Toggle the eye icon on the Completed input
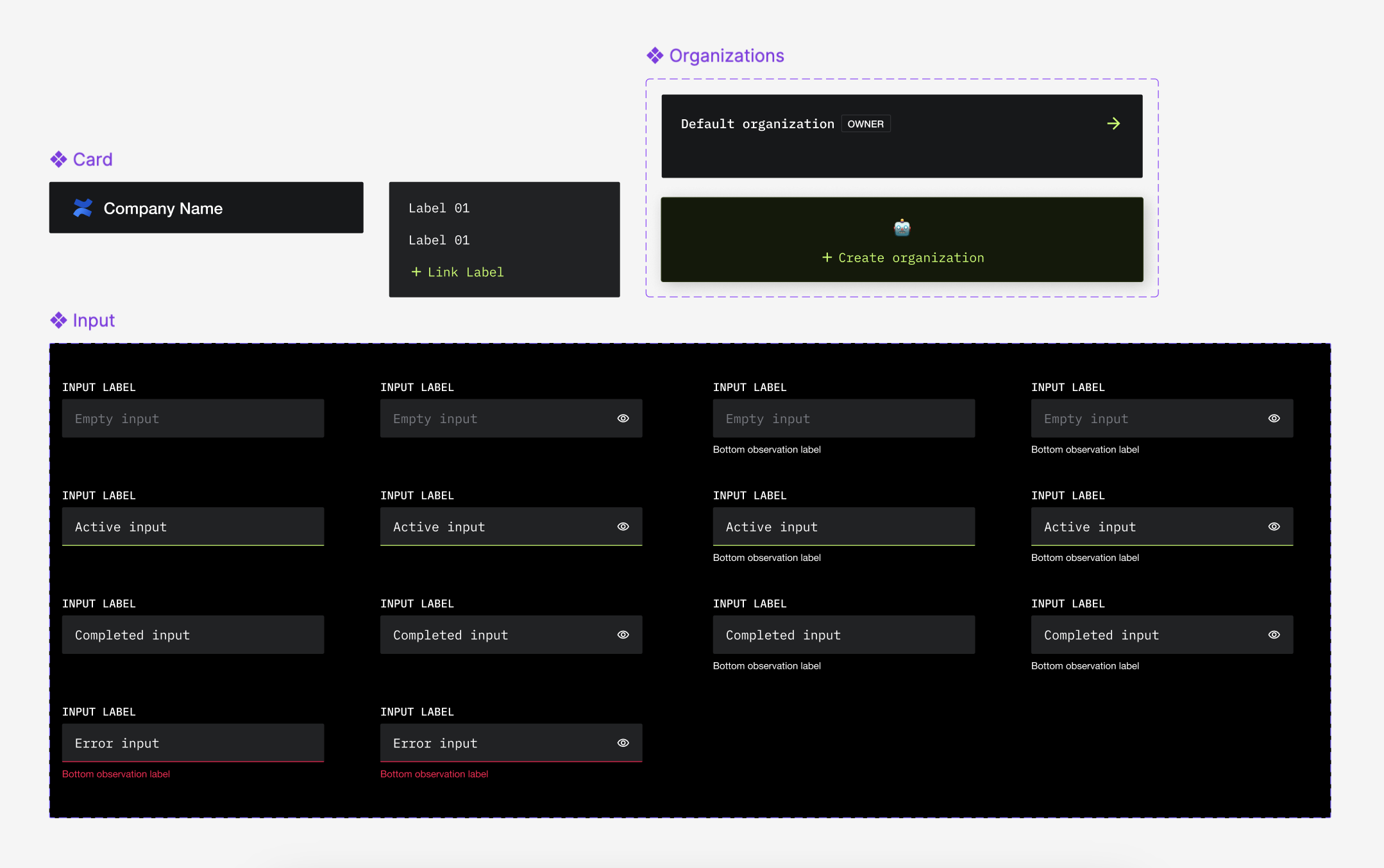The image size is (1384, 868). (x=623, y=635)
